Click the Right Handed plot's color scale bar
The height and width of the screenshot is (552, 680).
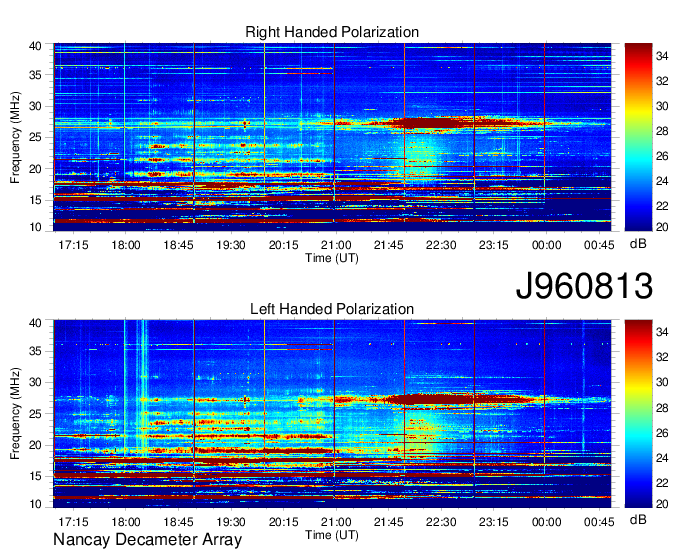[638, 137]
